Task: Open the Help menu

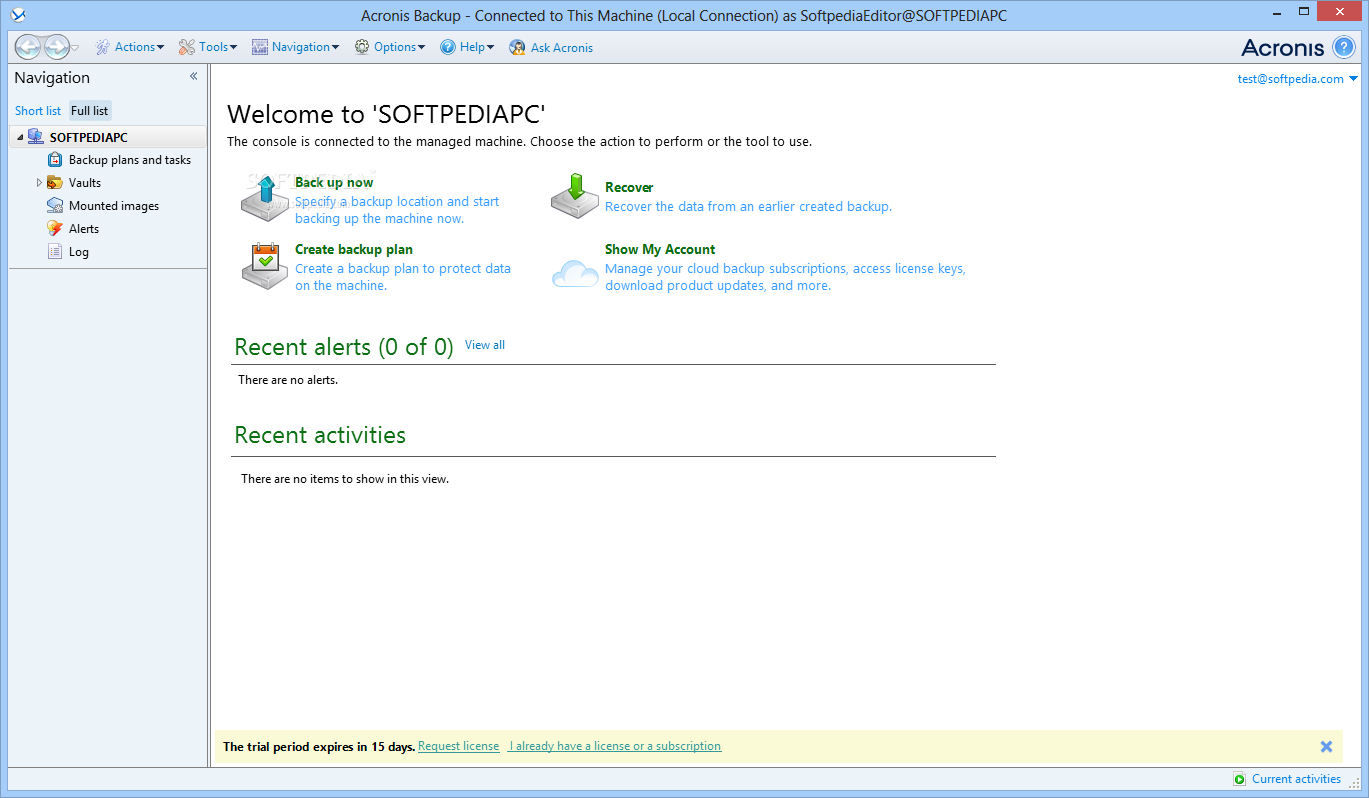Action: (x=467, y=47)
